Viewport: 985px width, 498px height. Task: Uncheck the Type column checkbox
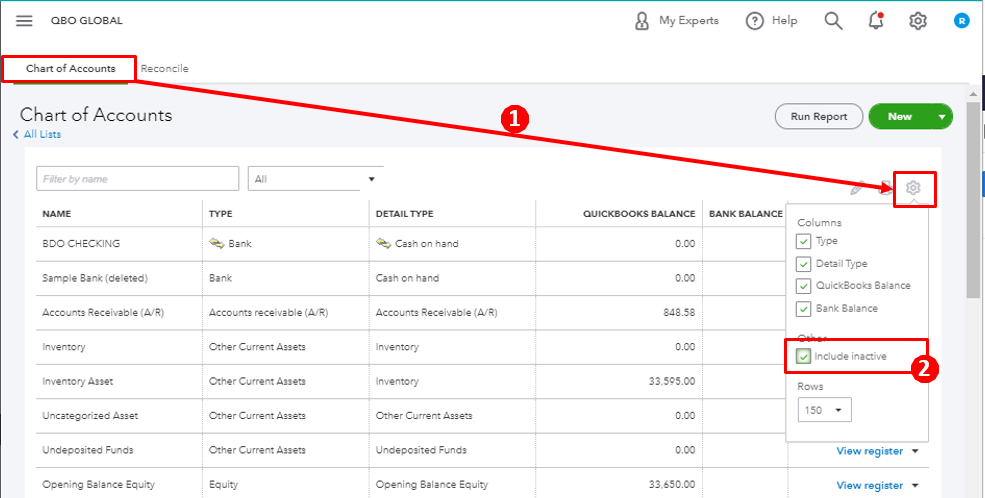tap(804, 241)
